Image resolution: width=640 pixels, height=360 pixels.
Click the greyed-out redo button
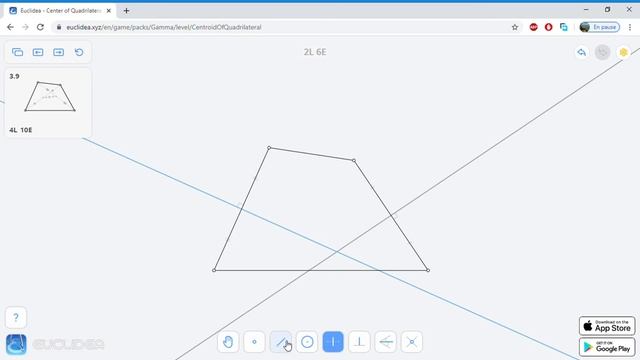602,52
